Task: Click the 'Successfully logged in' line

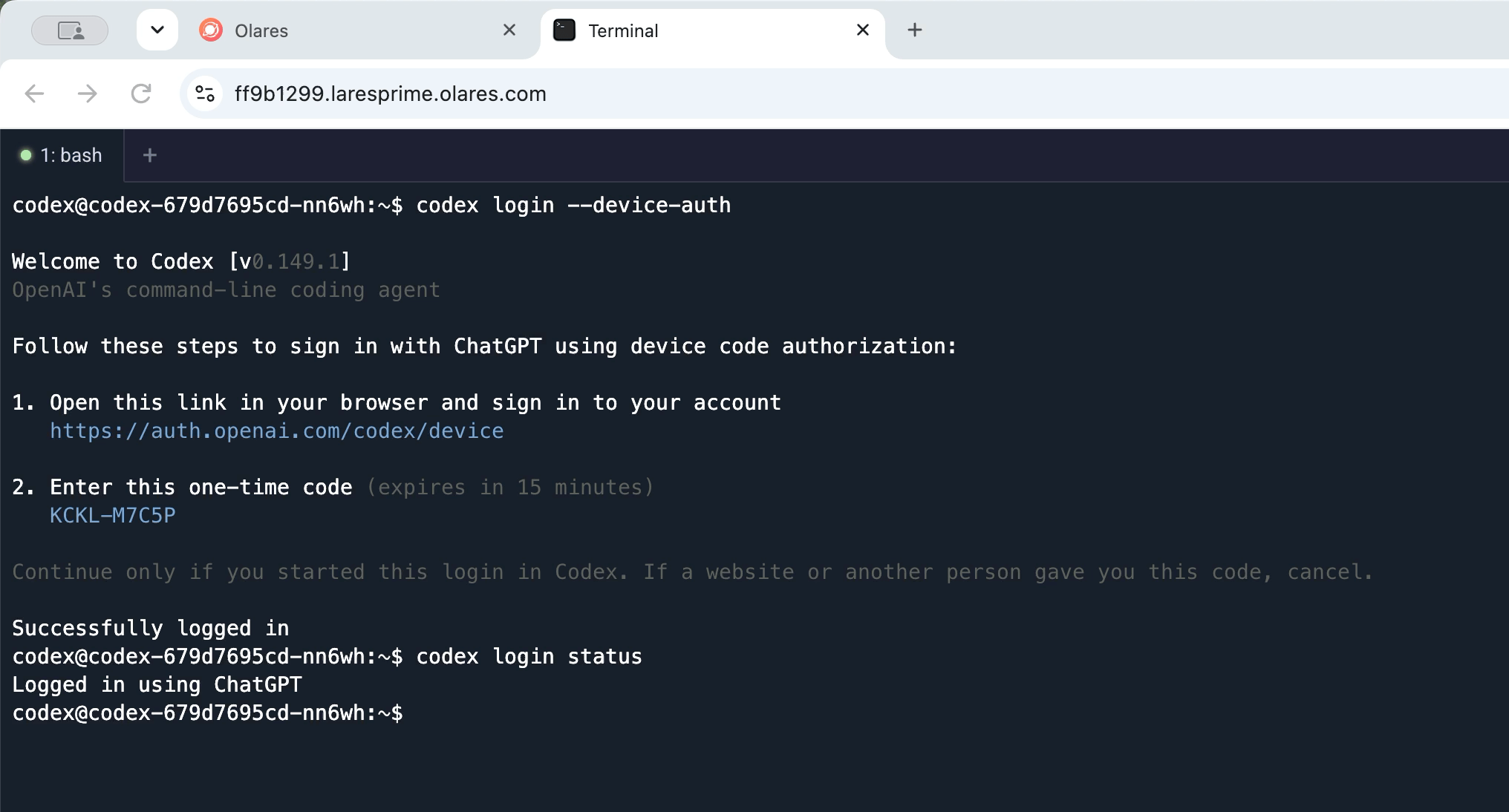Action: (x=151, y=628)
